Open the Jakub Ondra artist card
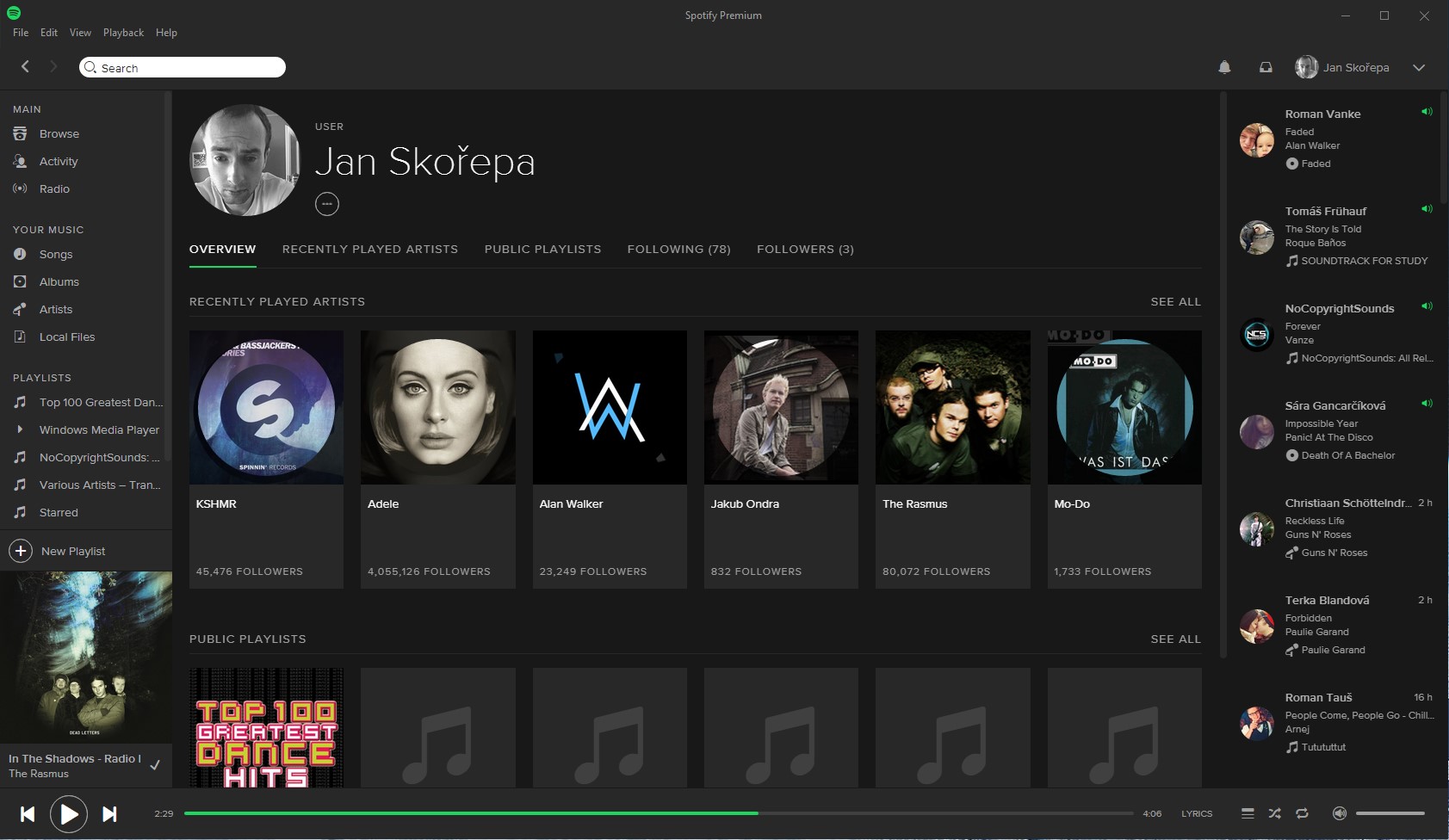 781,460
